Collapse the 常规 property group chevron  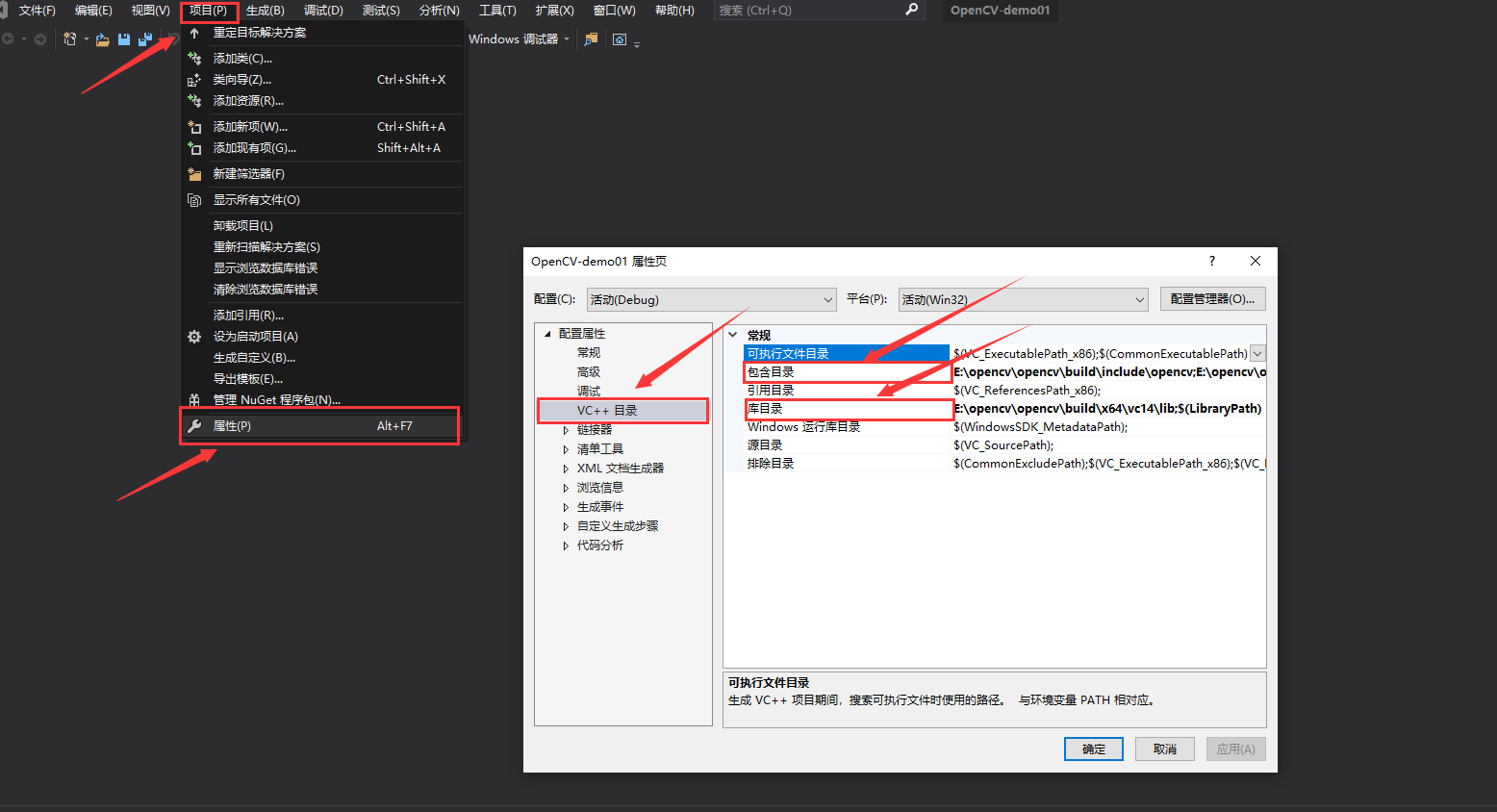[733, 335]
